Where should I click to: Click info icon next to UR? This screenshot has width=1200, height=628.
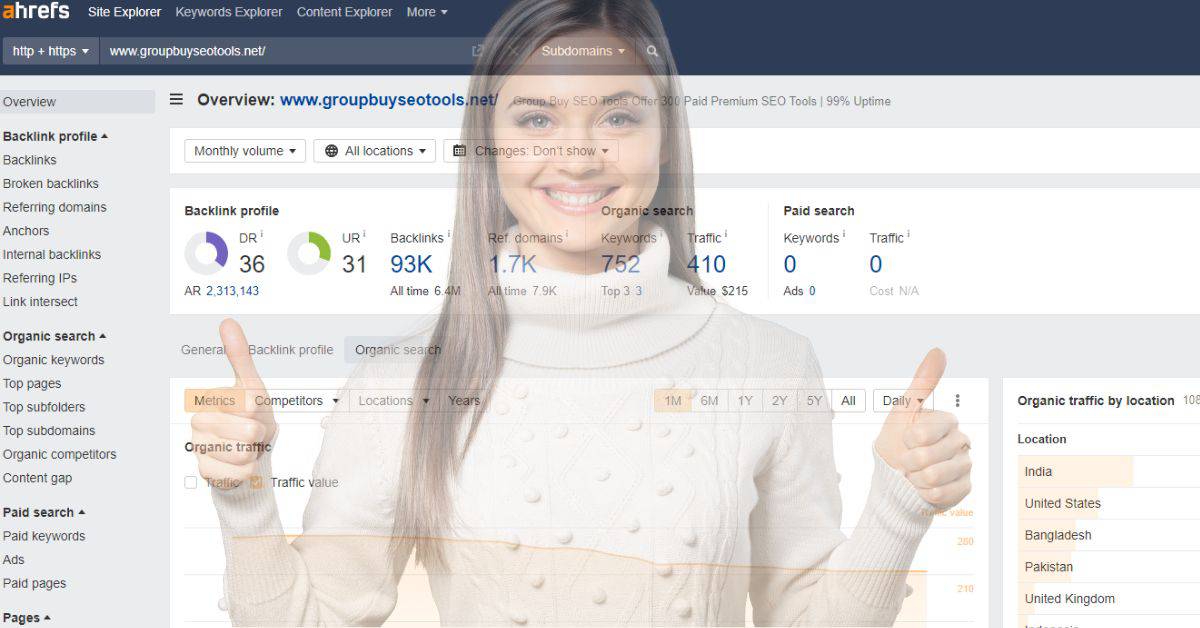364,235
